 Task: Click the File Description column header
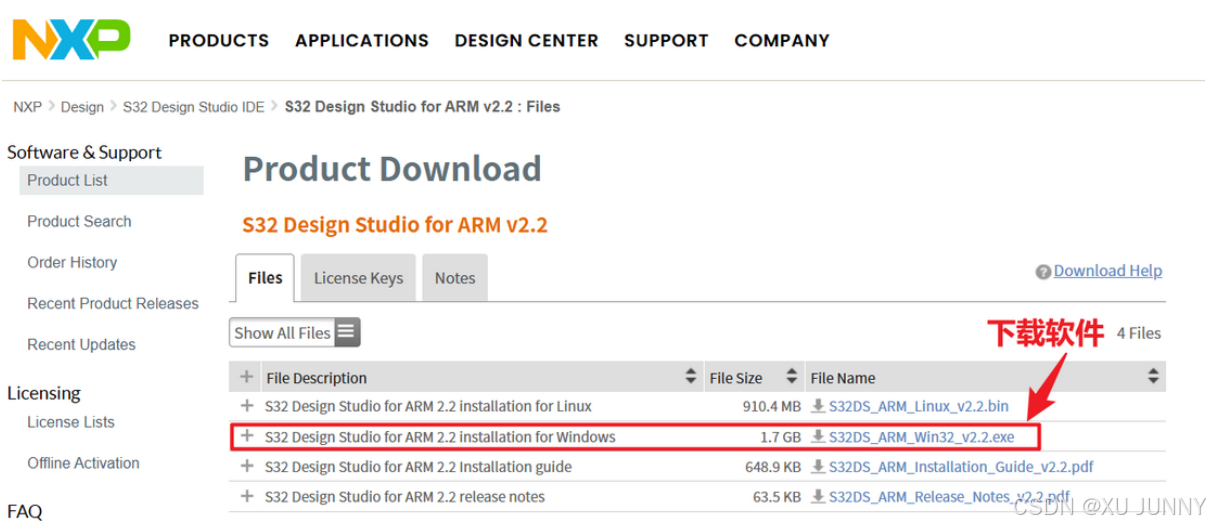(316, 378)
